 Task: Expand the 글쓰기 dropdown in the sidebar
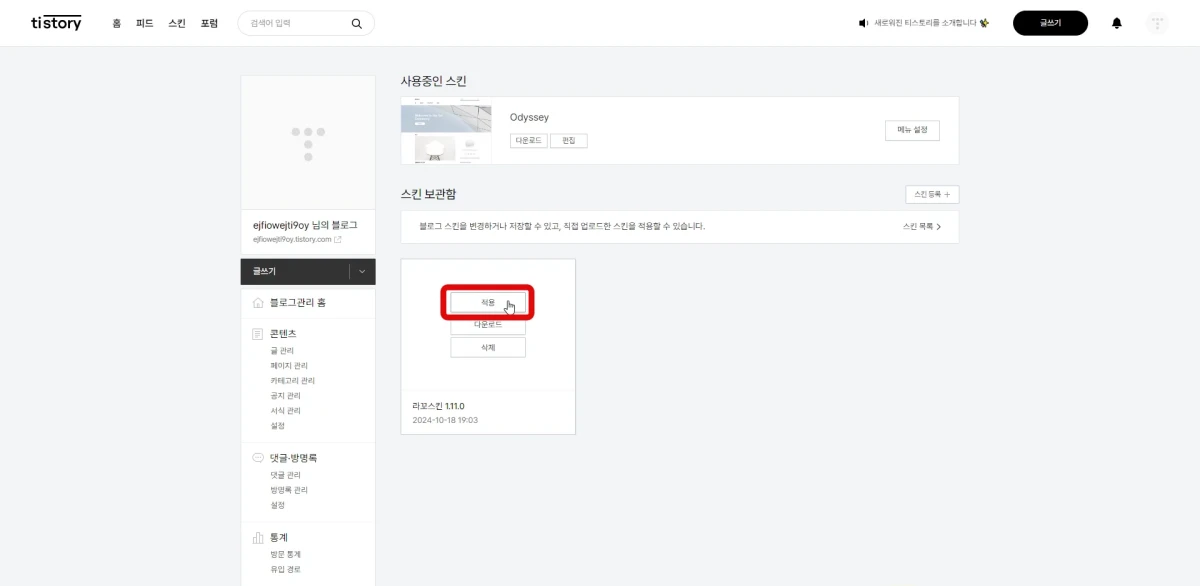[x=363, y=271]
